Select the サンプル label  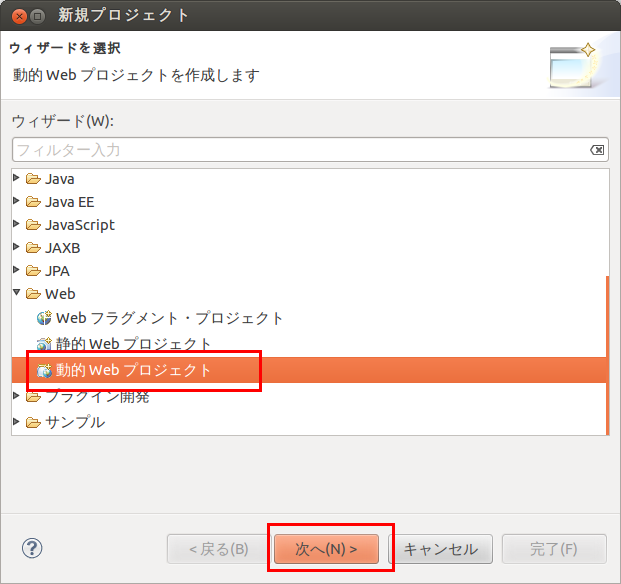75,422
